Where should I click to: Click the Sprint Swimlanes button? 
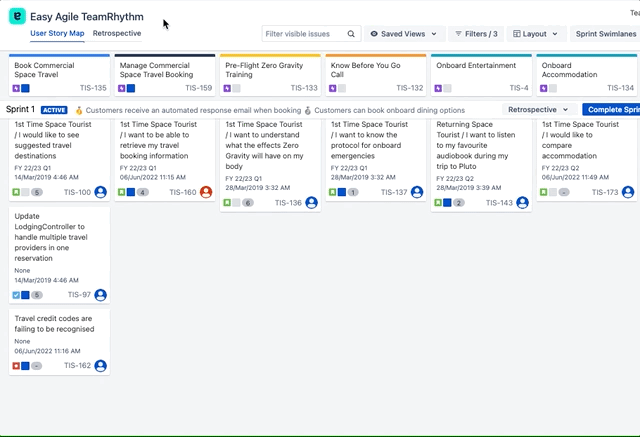(605, 34)
